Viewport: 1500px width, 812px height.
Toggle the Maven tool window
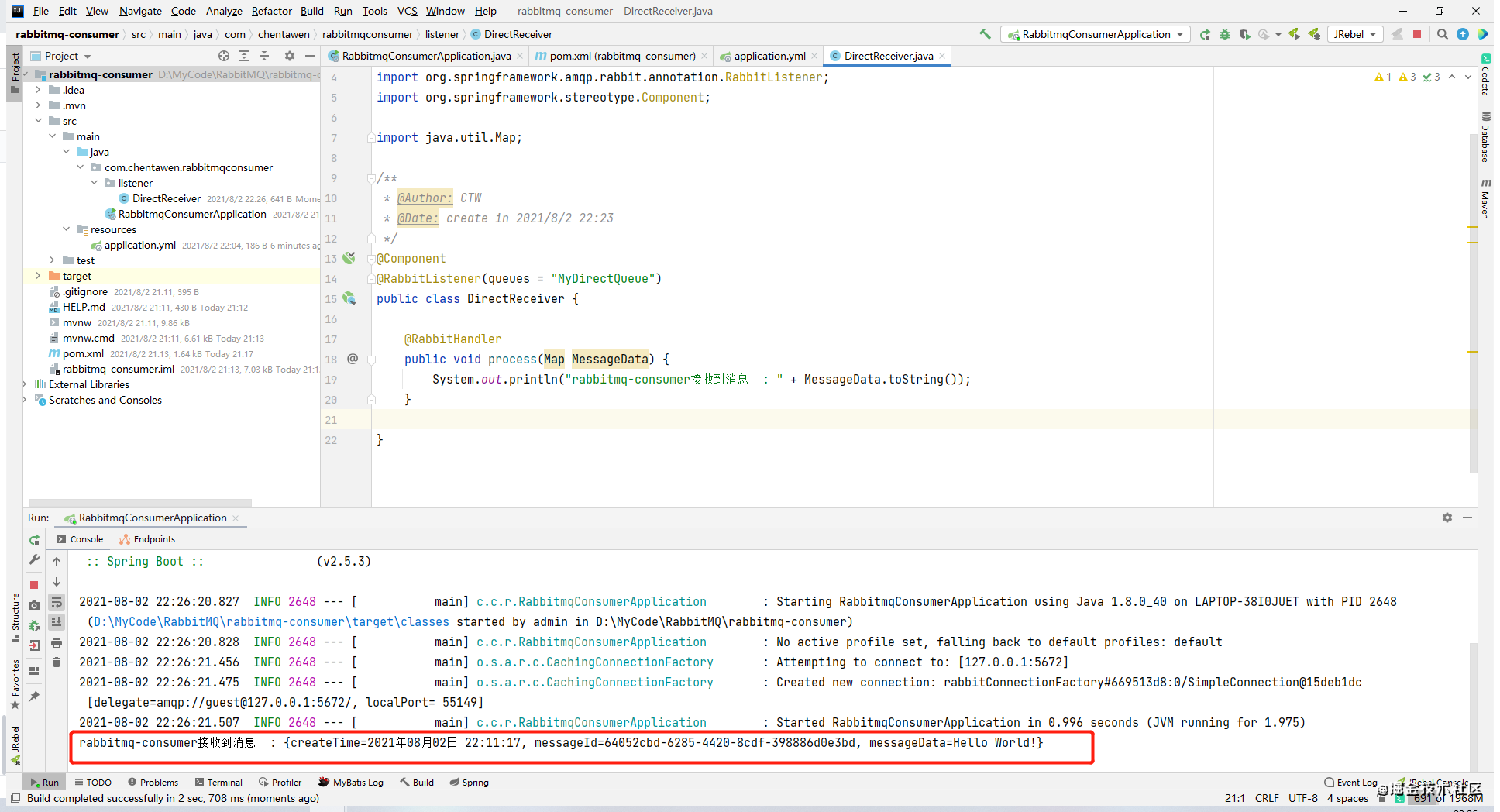[x=1485, y=198]
